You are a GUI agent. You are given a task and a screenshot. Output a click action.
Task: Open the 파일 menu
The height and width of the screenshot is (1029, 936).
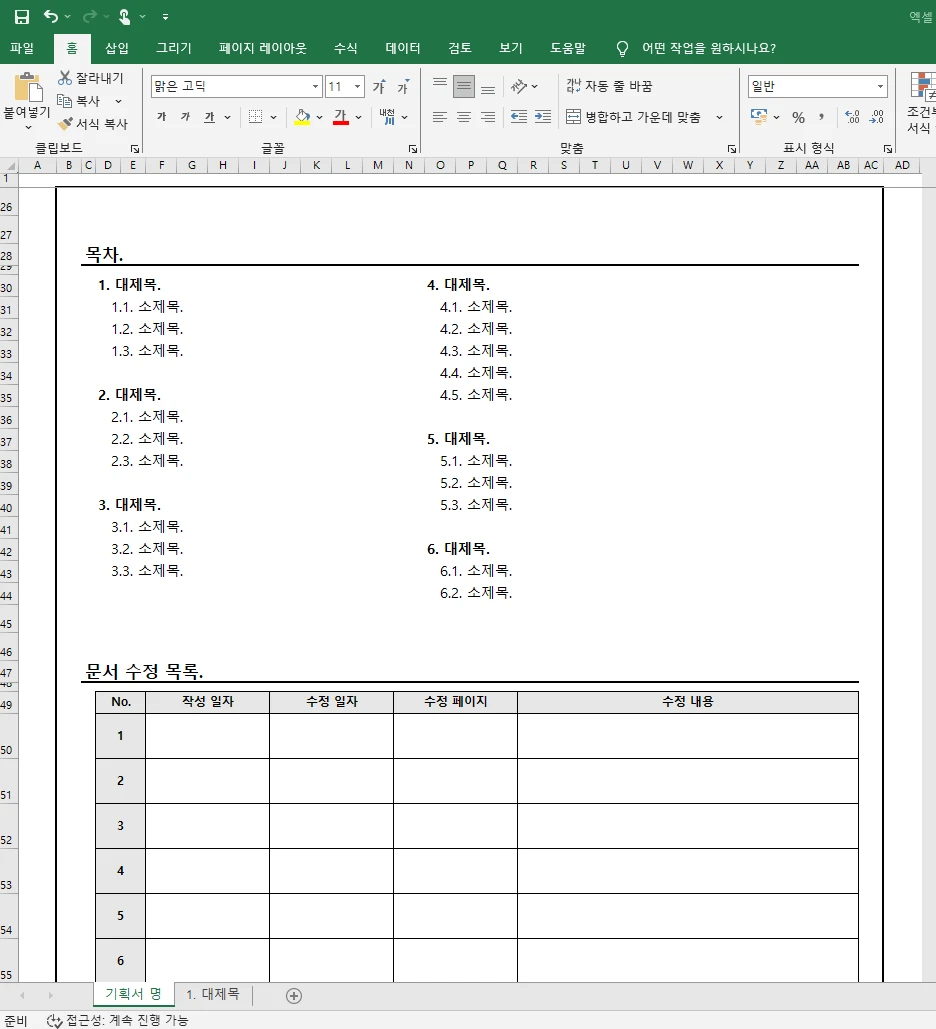[x=22, y=48]
